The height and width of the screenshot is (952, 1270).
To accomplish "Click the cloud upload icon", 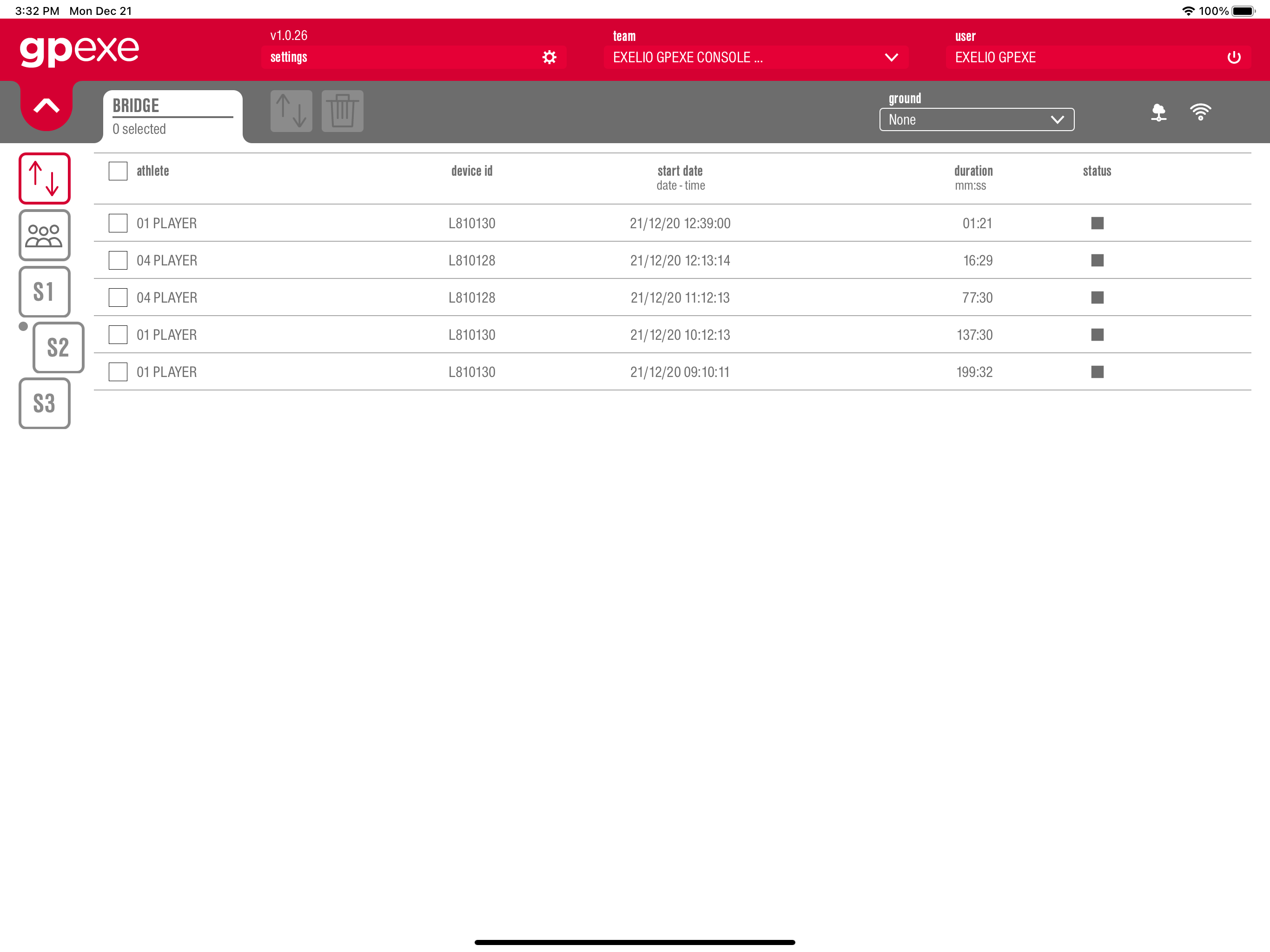I will [x=1158, y=112].
